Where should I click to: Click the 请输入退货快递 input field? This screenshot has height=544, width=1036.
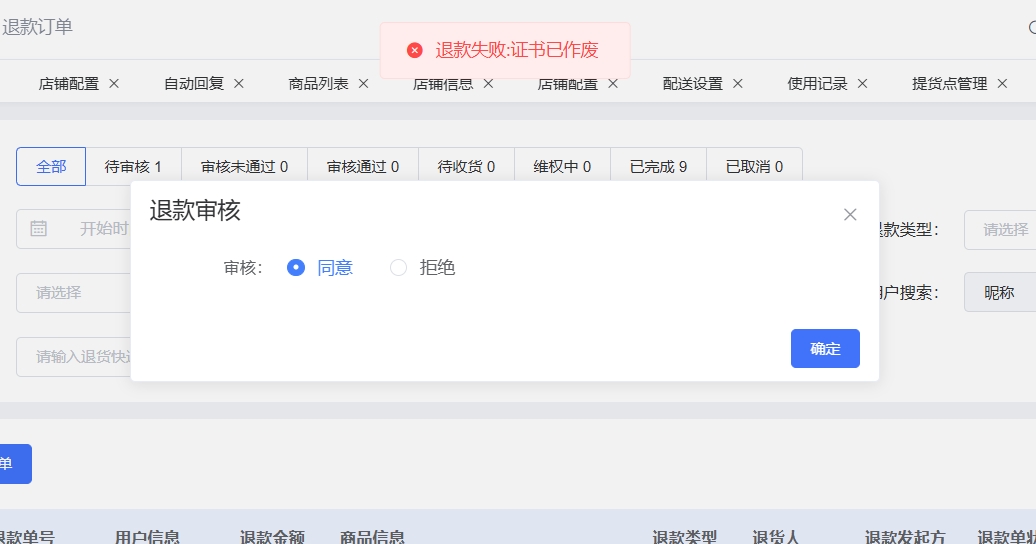(x=75, y=357)
